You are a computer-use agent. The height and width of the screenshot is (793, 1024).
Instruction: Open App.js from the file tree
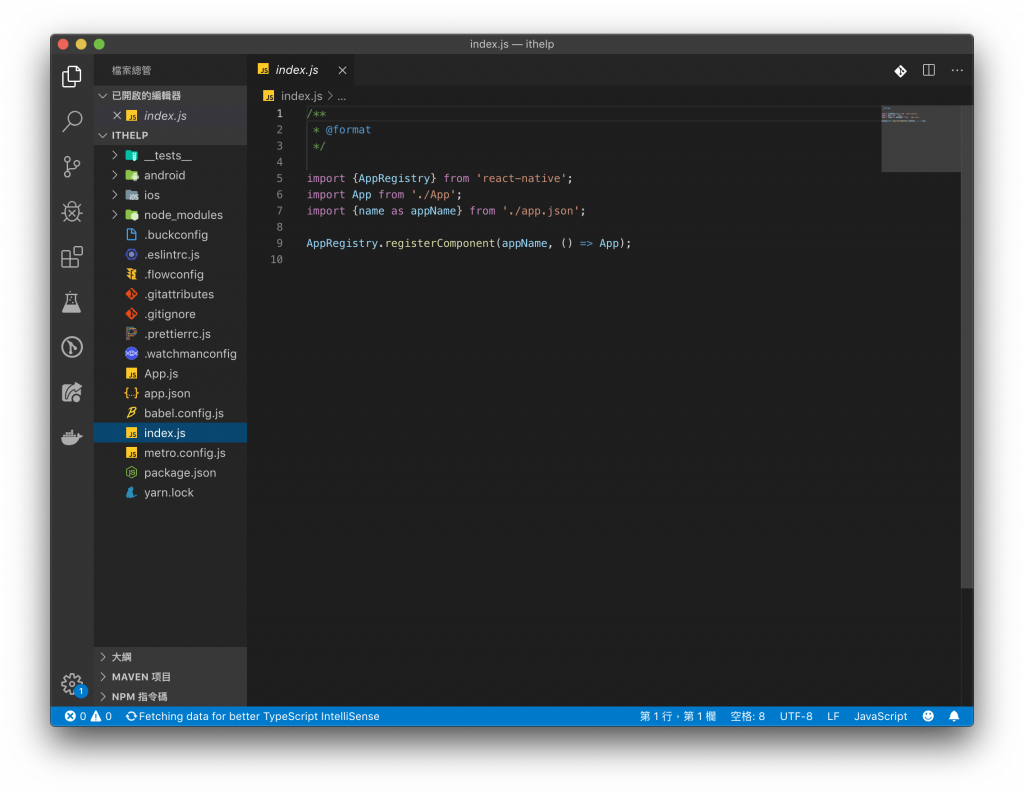click(x=160, y=374)
